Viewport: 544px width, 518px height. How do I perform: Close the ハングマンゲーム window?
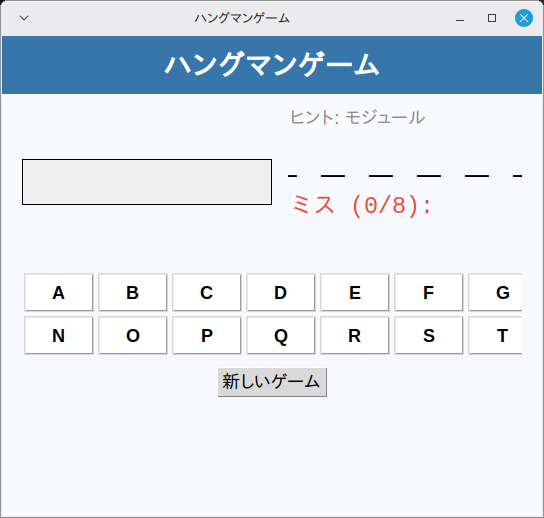[x=524, y=18]
